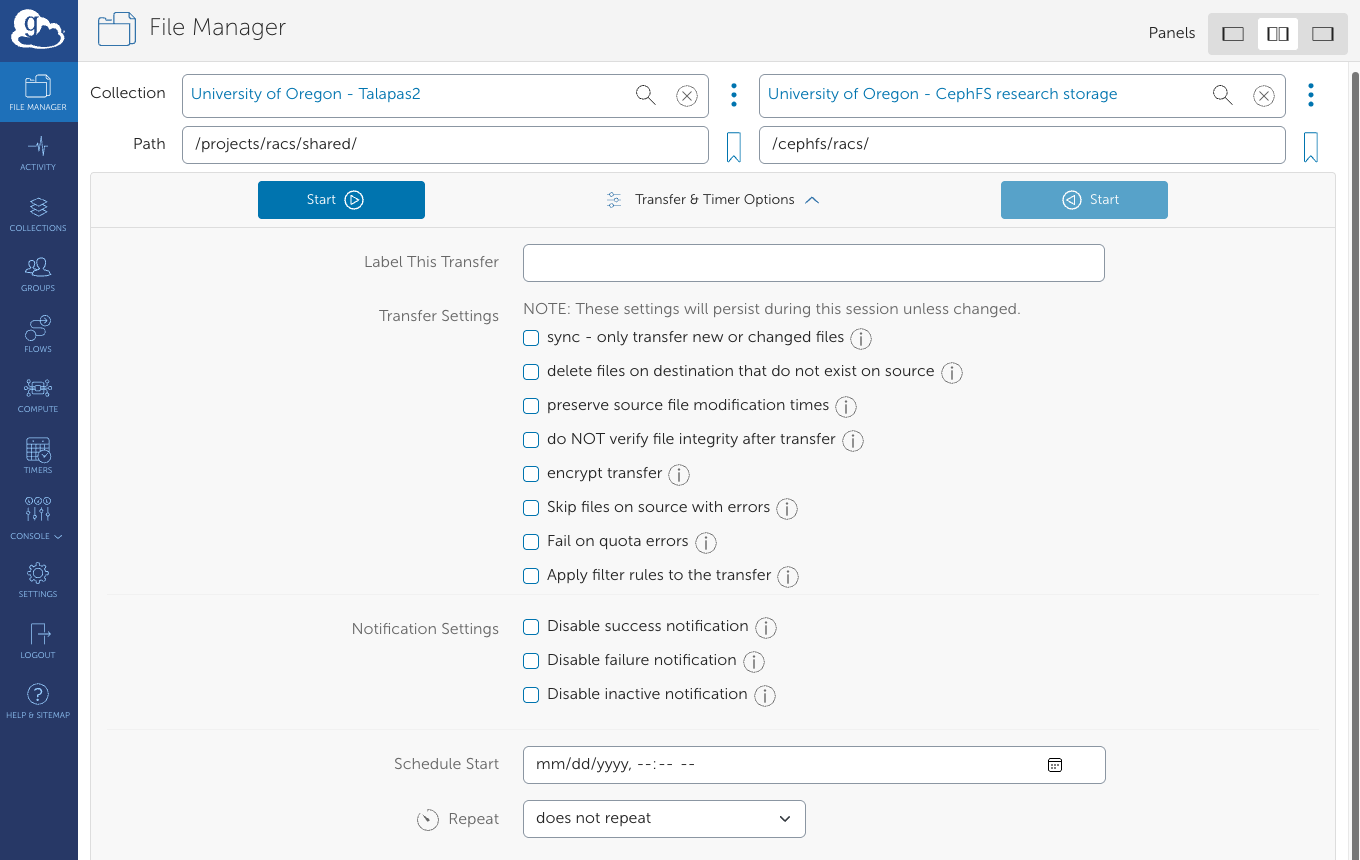
Task: Switch to the two-panel layout view
Action: click(x=1277, y=33)
